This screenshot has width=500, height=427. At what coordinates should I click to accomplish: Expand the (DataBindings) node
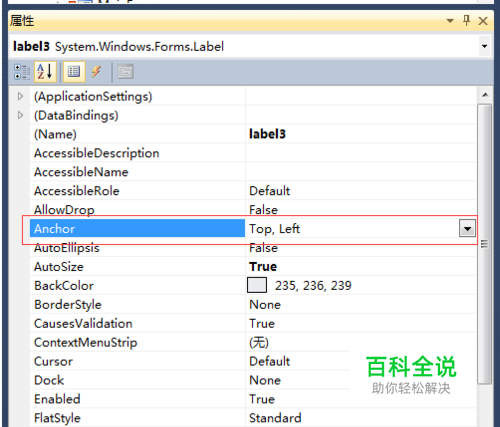point(20,115)
